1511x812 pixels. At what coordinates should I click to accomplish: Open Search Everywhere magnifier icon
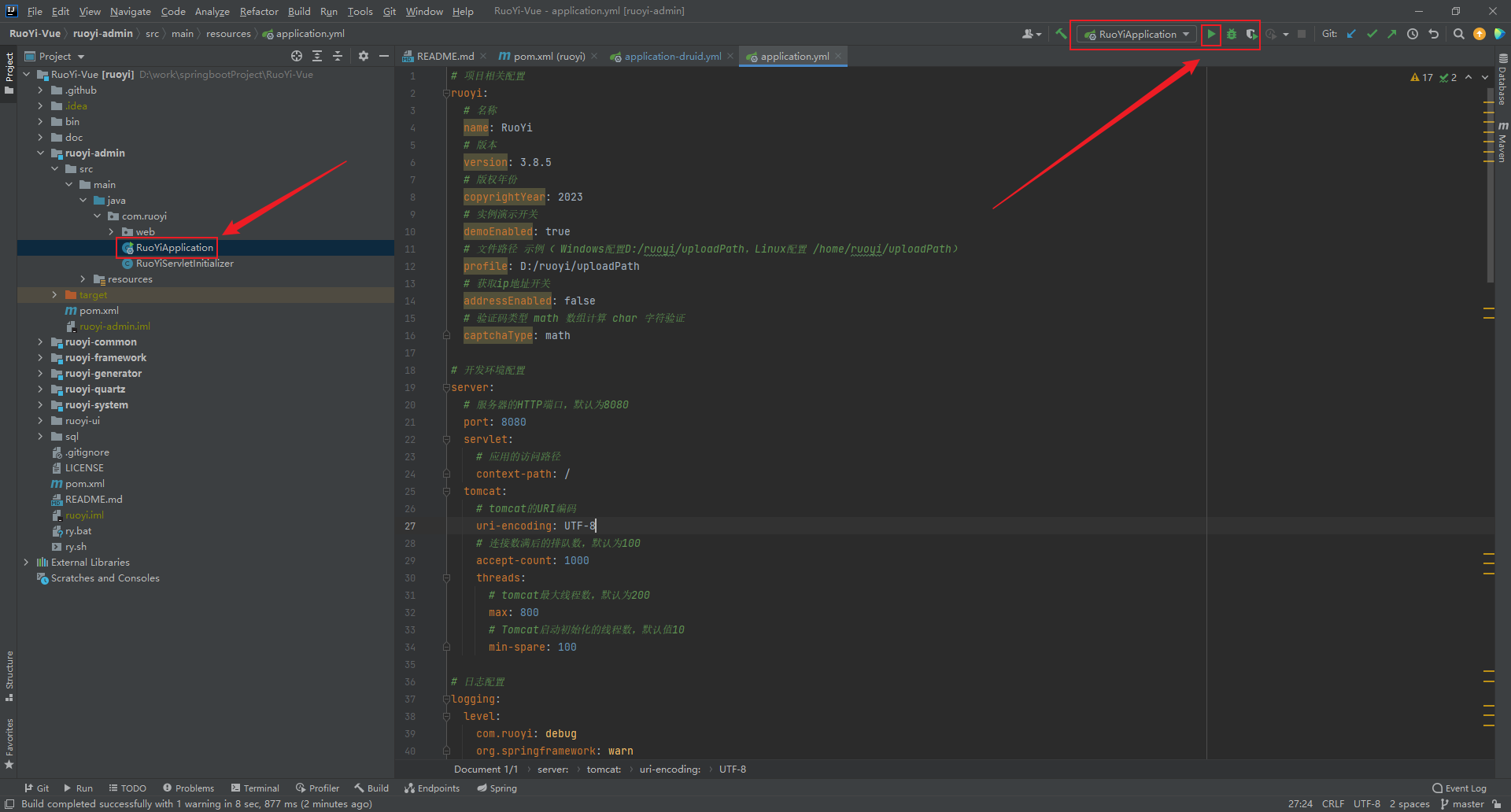(x=1458, y=34)
